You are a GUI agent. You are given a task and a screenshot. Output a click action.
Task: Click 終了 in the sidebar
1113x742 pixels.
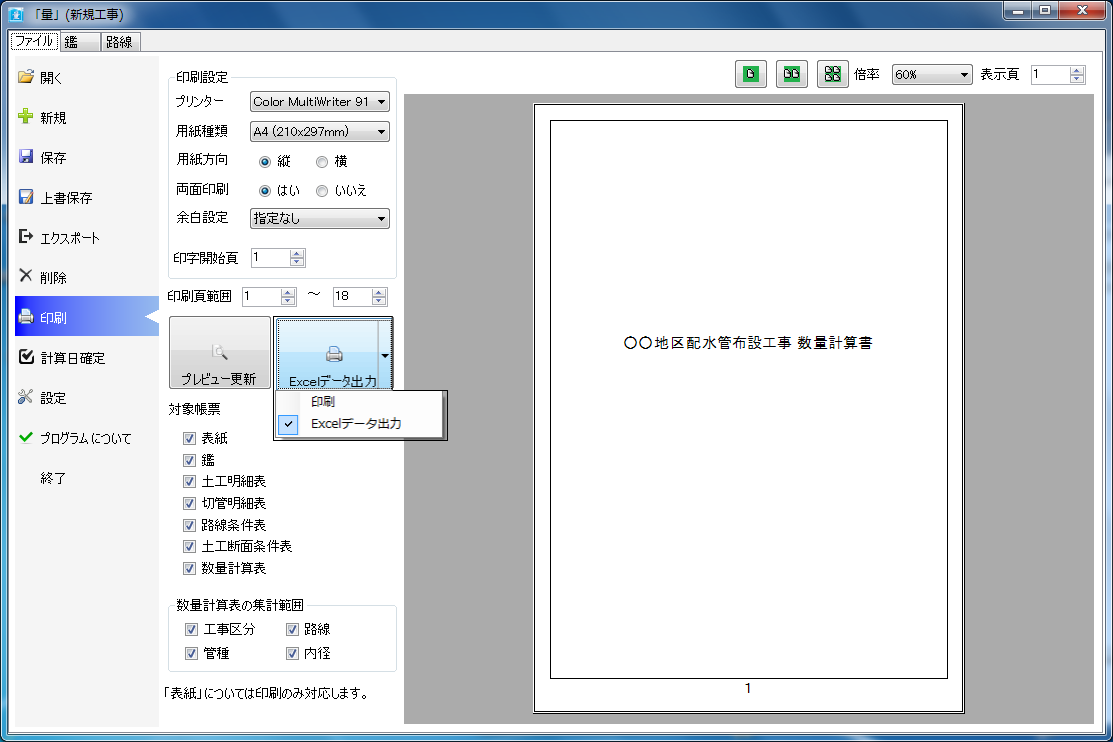click(54, 478)
